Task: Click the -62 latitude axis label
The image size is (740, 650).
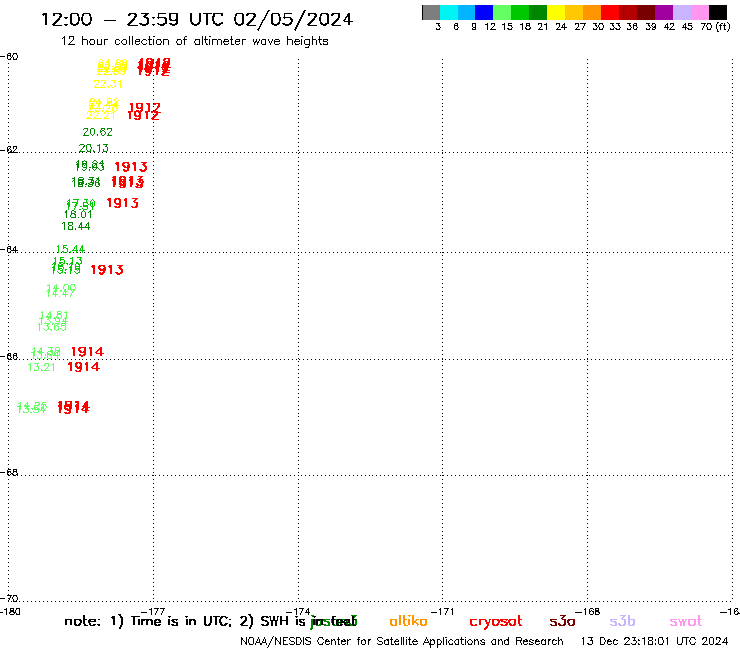Action: (9, 150)
